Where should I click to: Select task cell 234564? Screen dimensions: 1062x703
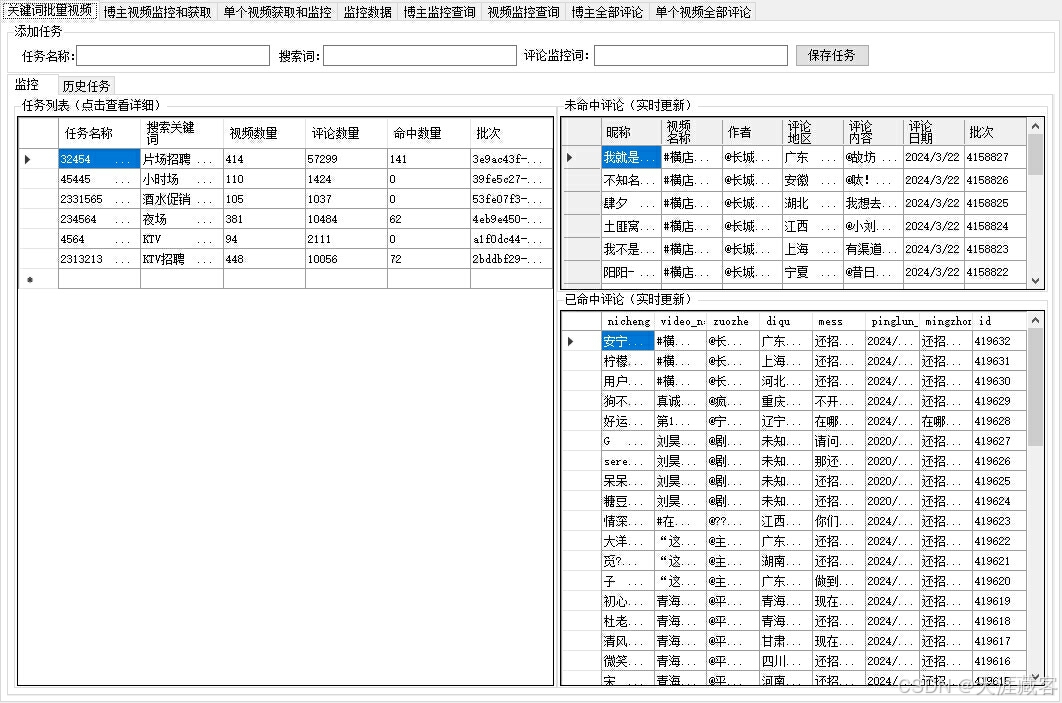point(100,219)
